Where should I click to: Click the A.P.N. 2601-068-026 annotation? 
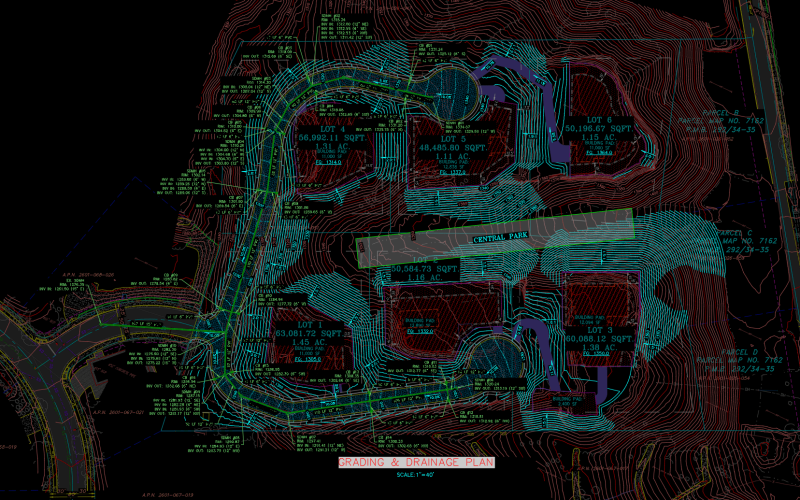(x=89, y=274)
